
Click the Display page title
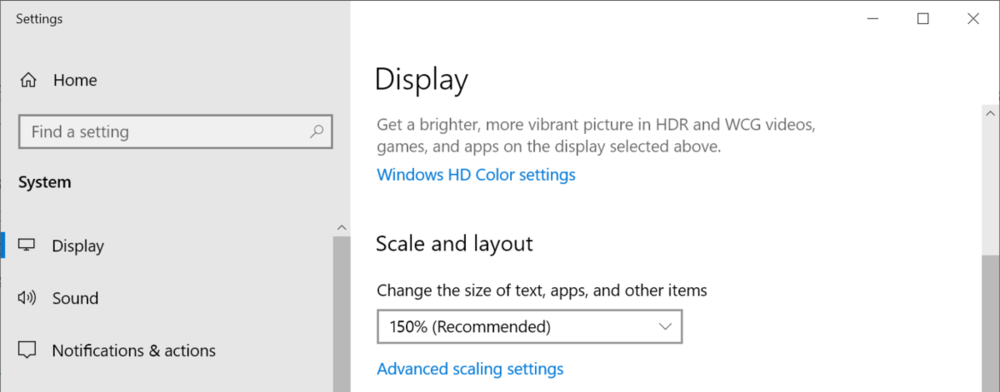pos(422,80)
